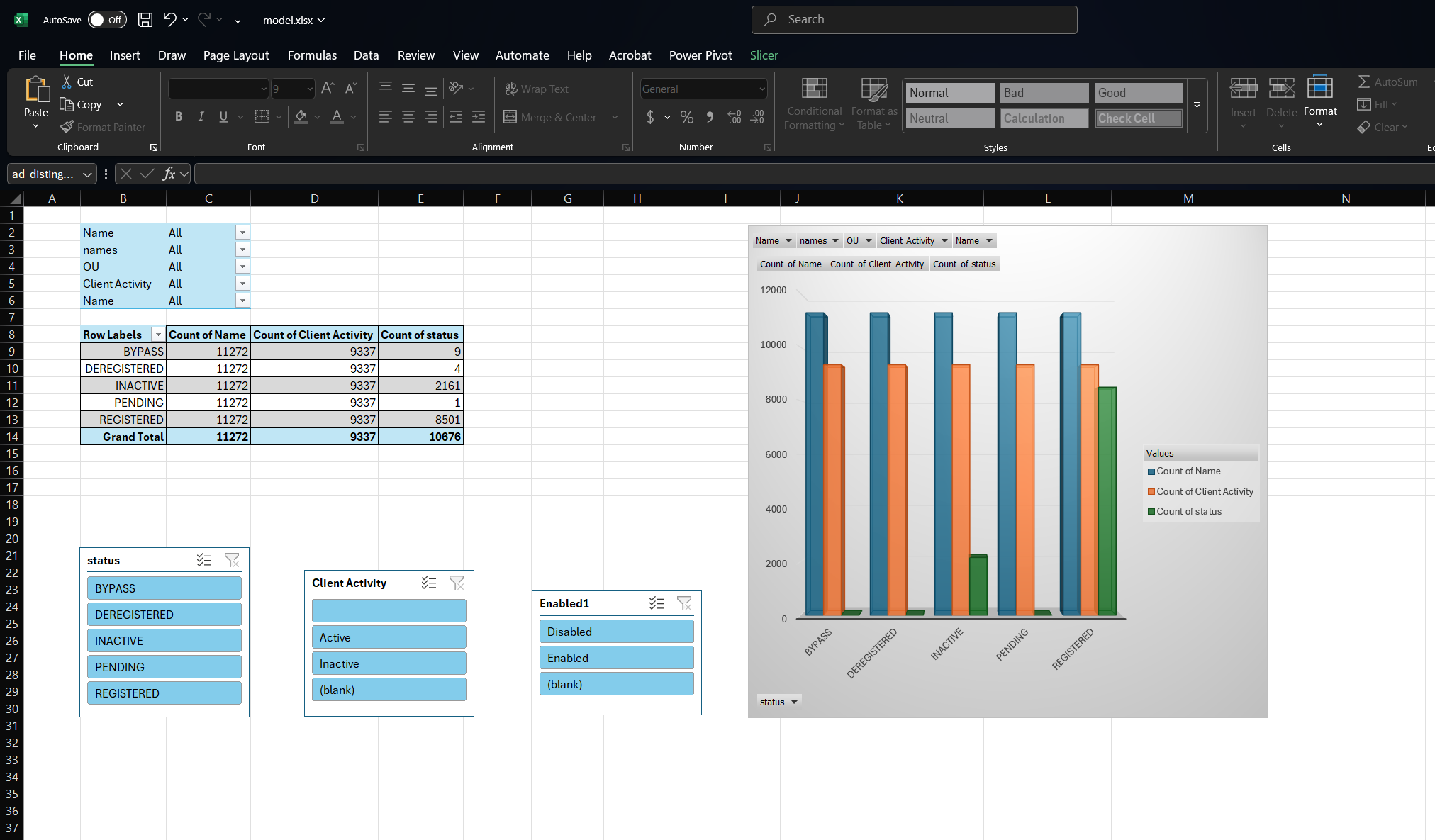The height and width of the screenshot is (840, 1435).
Task: Activate the Format Painter tool
Action: (x=102, y=127)
